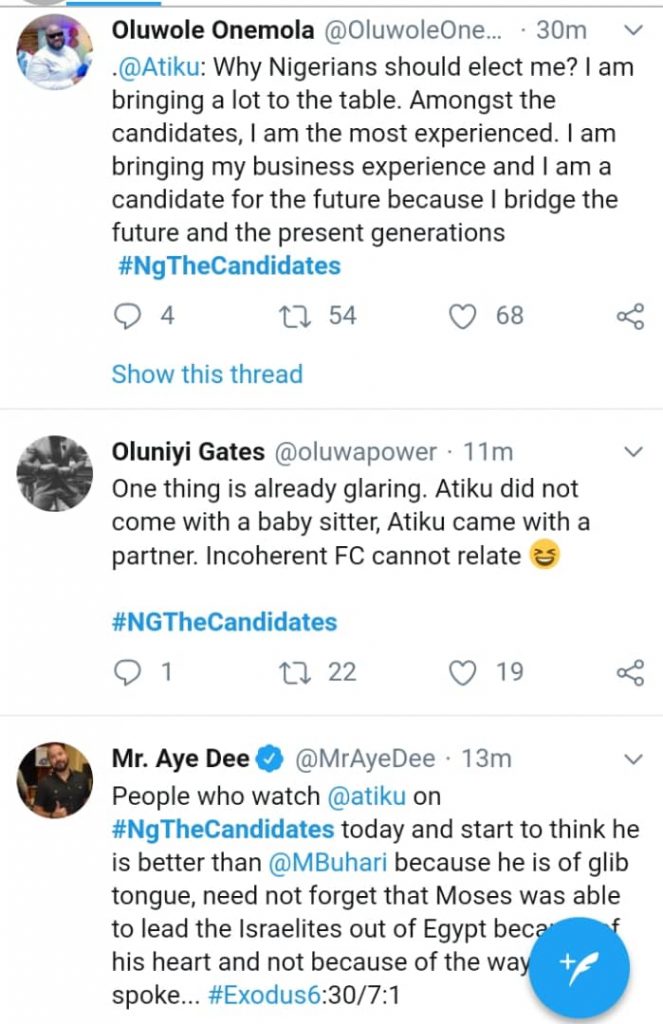Share Oluwole Onemola's tweet
The image size is (663, 1024).
pyautogui.click(x=630, y=317)
